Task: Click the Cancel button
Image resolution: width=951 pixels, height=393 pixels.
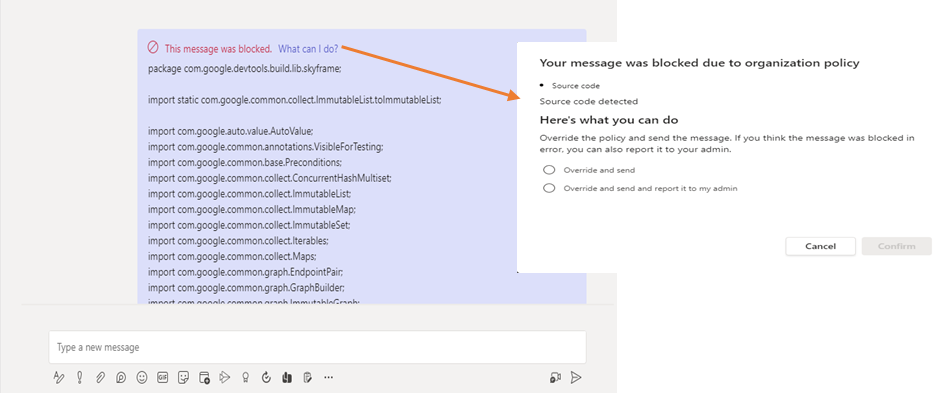Action: coord(821,246)
